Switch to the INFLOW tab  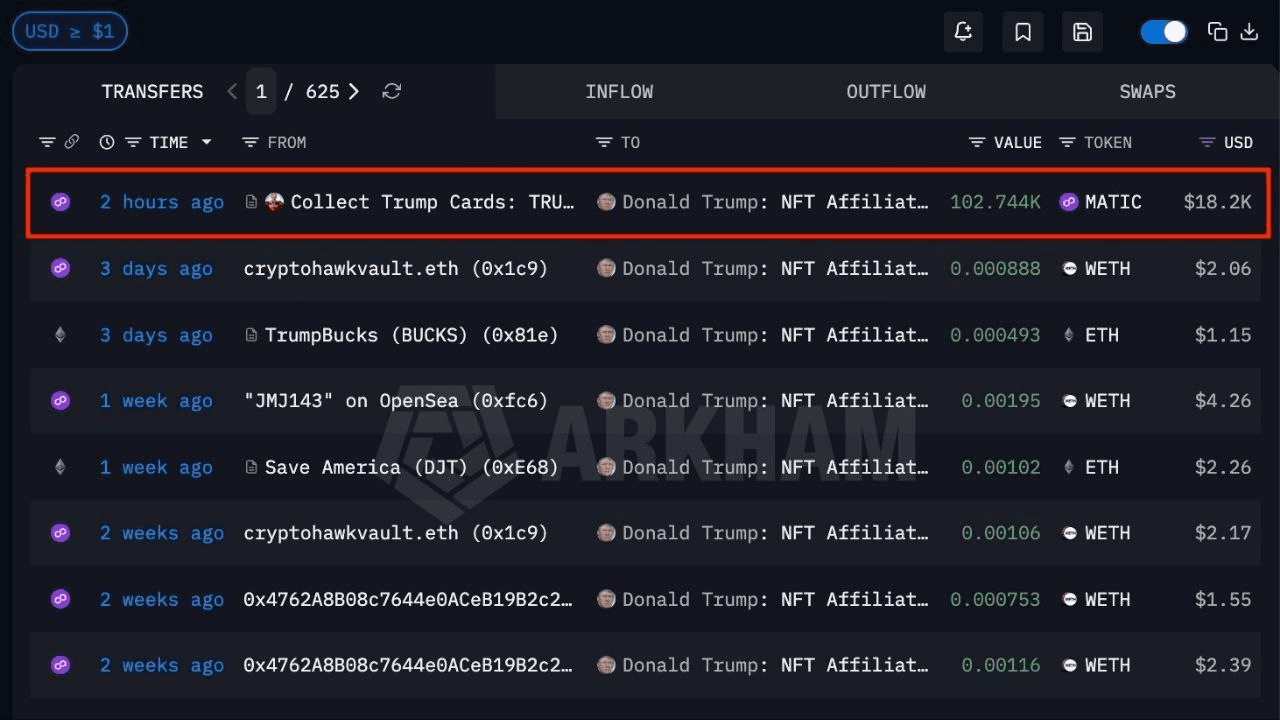coord(619,92)
